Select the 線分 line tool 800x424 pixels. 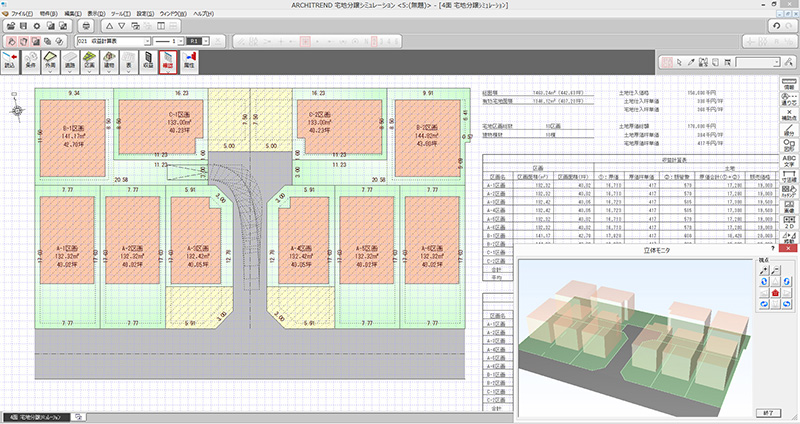point(789,130)
